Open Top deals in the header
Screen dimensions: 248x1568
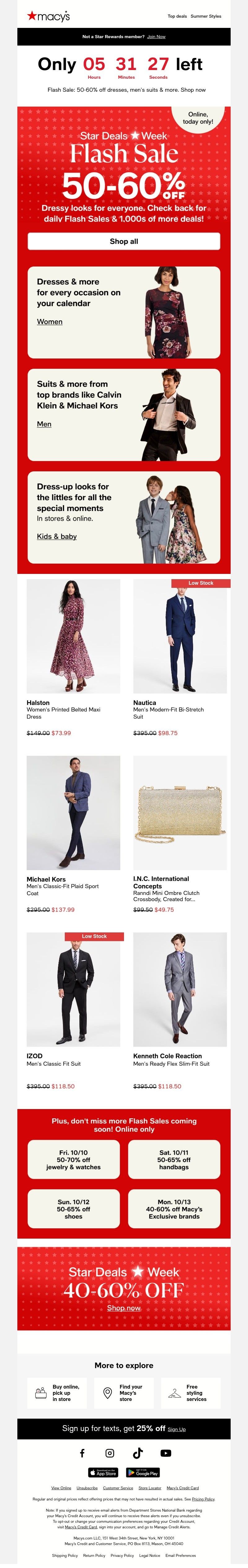[177, 16]
